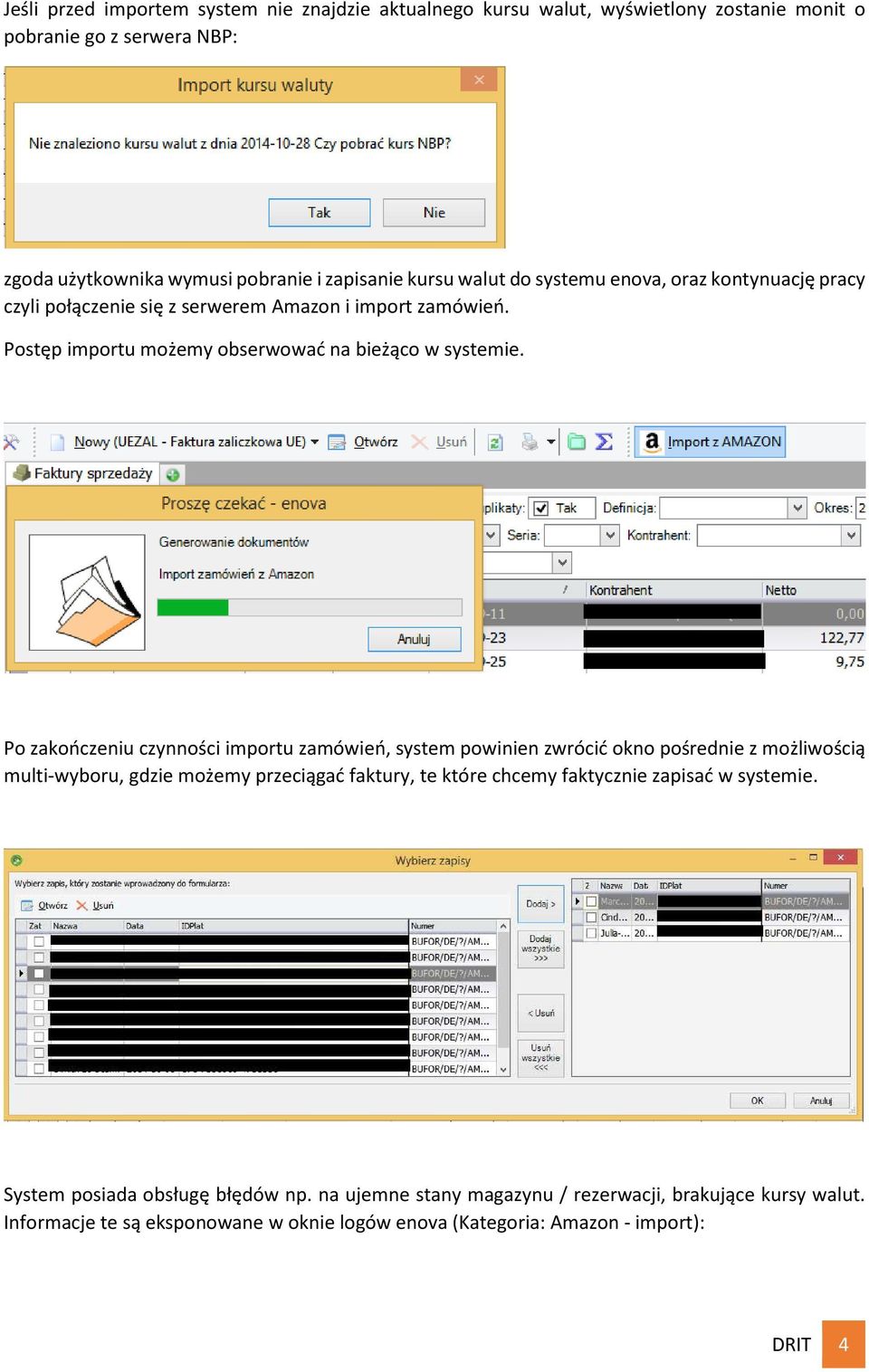Click the Usuń red X icon in toolbar

tap(419, 442)
